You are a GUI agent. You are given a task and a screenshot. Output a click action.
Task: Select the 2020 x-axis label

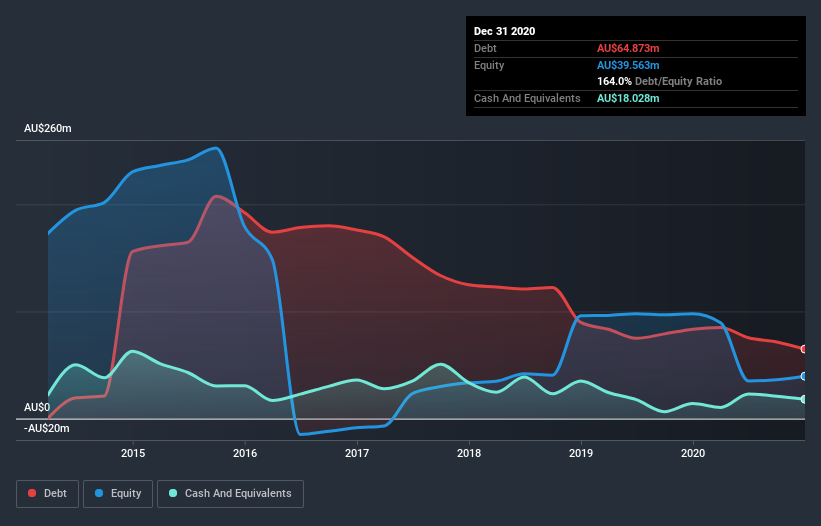pos(693,453)
